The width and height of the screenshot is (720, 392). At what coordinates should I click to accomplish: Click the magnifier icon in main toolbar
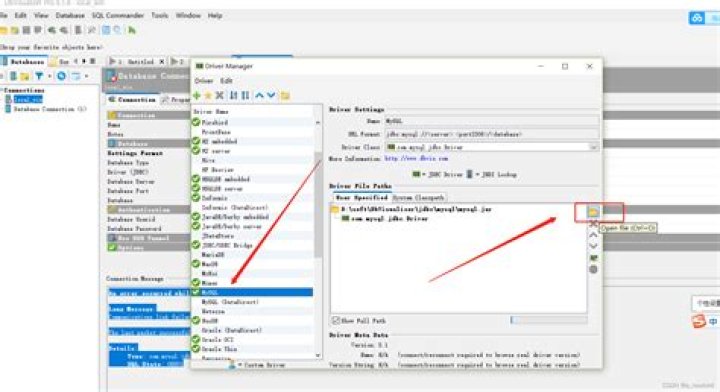coord(118,30)
